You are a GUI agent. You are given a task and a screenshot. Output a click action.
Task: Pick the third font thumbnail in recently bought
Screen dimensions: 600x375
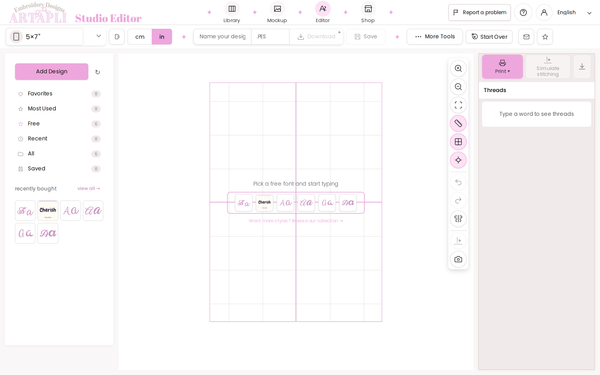(70, 210)
